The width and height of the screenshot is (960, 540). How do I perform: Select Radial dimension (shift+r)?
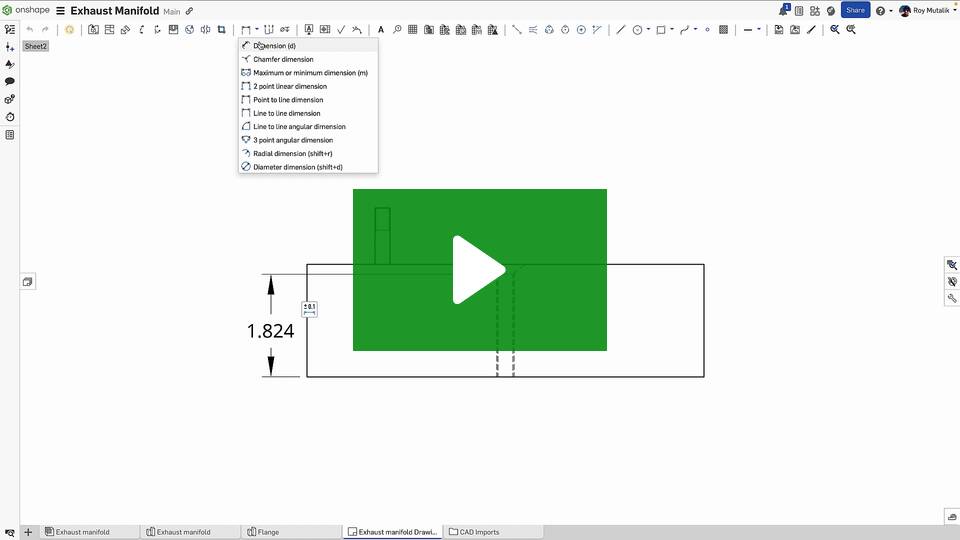pyautogui.click(x=308, y=154)
